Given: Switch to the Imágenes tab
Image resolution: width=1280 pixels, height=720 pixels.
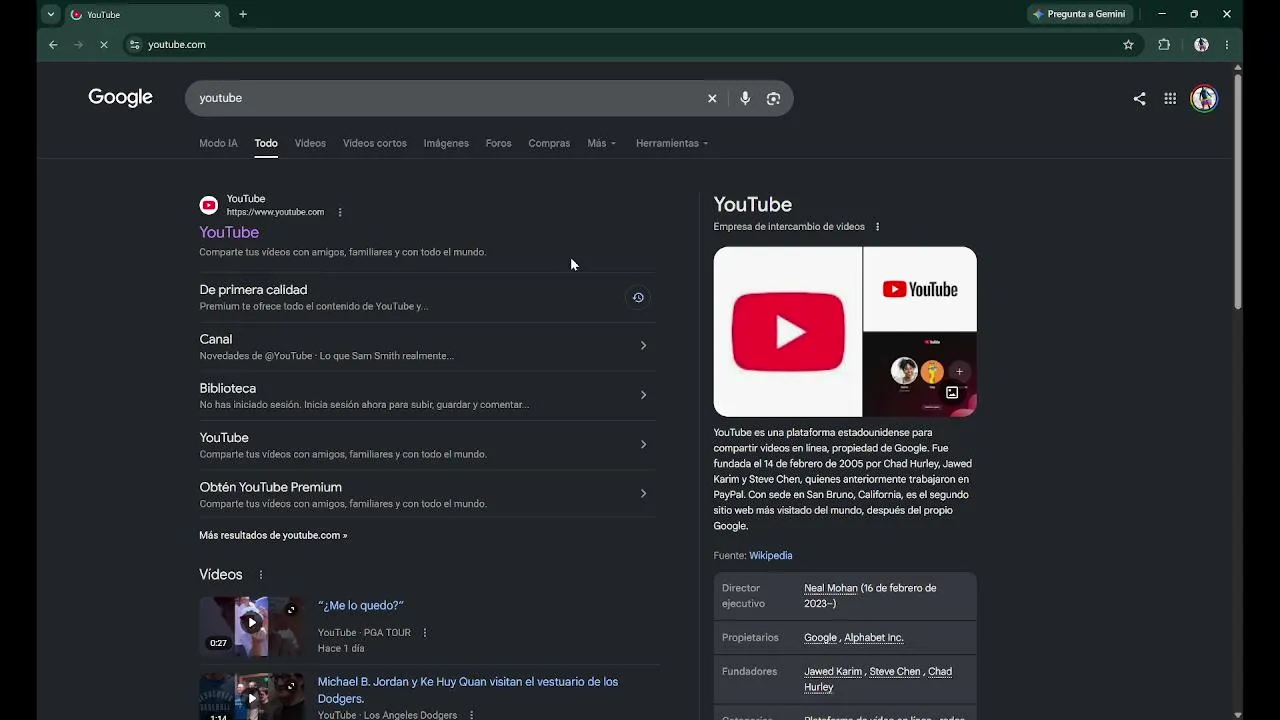Looking at the screenshot, I should [x=446, y=143].
